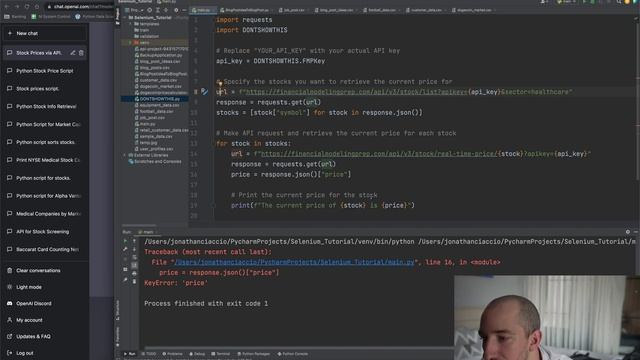Open the Python Console tool window
The height and width of the screenshot is (360, 640).
(293, 354)
